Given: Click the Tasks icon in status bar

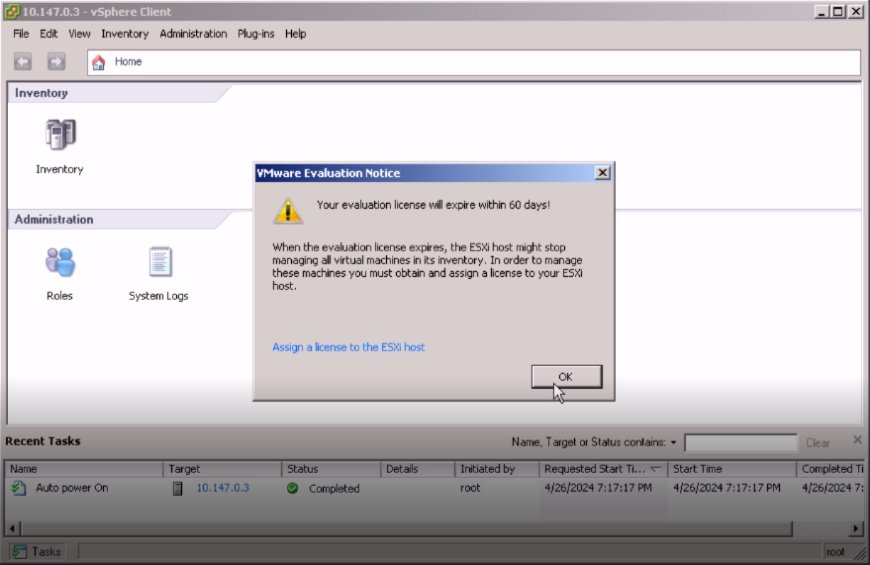Looking at the screenshot, I should [x=19, y=551].
